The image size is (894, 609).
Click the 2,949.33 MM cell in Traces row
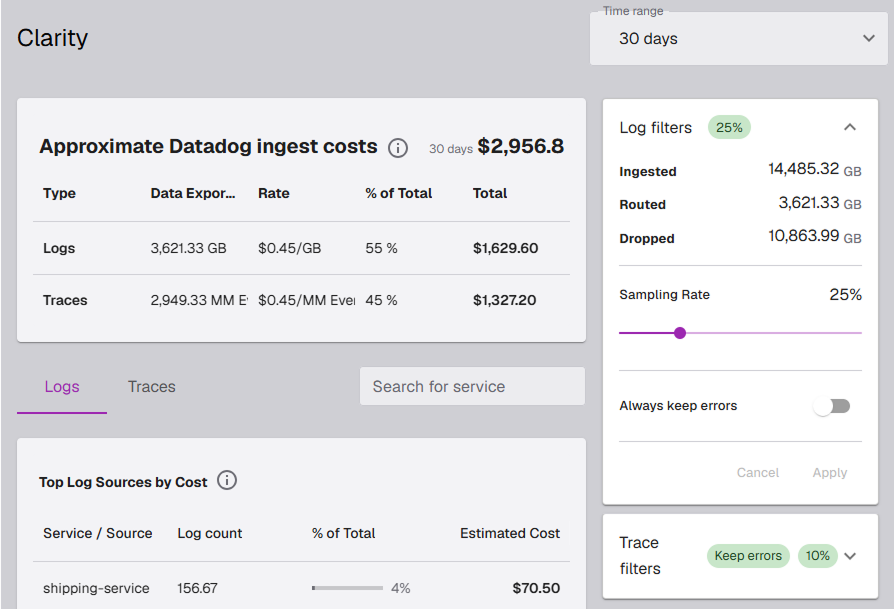(199, 301)
